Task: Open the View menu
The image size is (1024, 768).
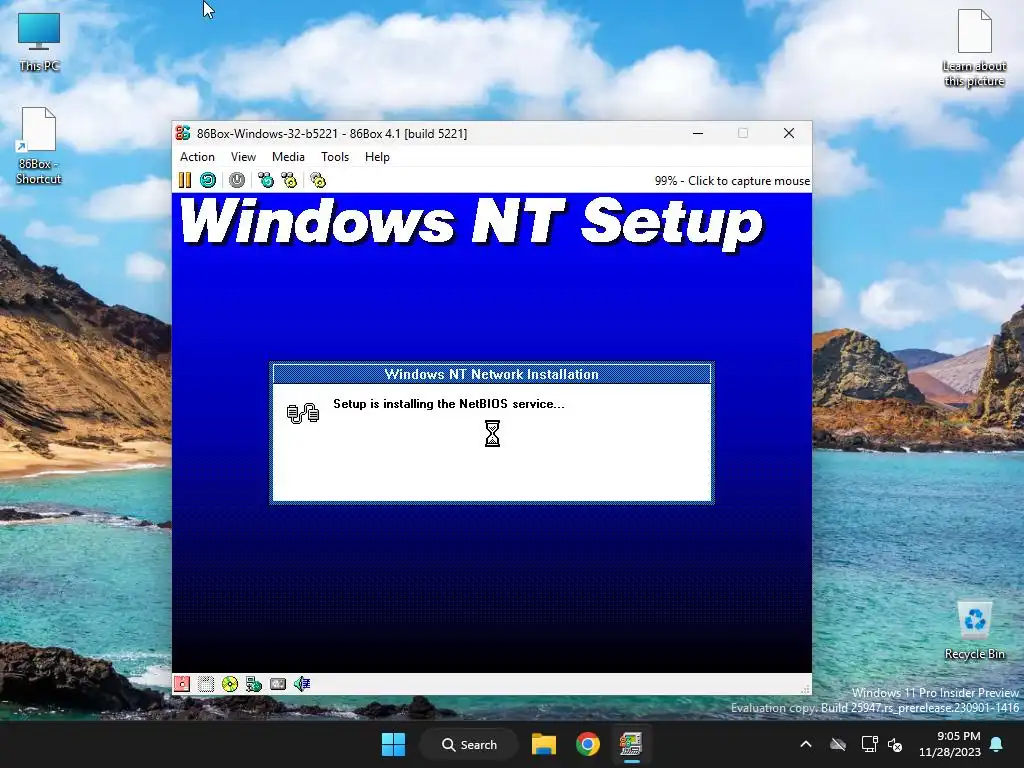Action: click(x=243, y=157)
